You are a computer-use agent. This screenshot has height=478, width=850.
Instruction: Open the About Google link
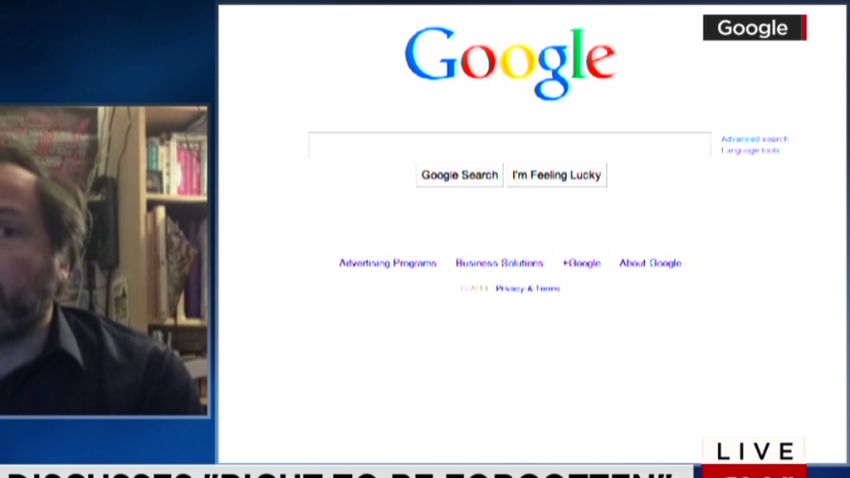[650, 263]
